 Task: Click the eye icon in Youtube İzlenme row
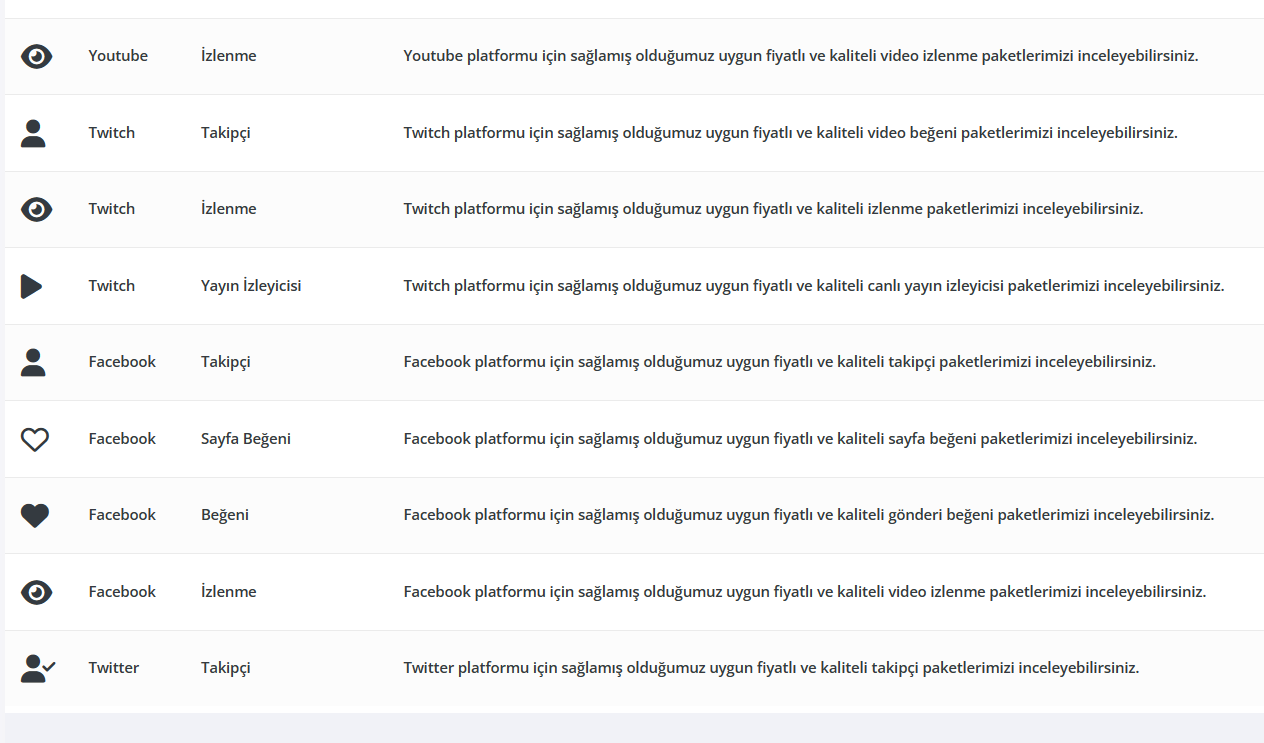point(36,56)
